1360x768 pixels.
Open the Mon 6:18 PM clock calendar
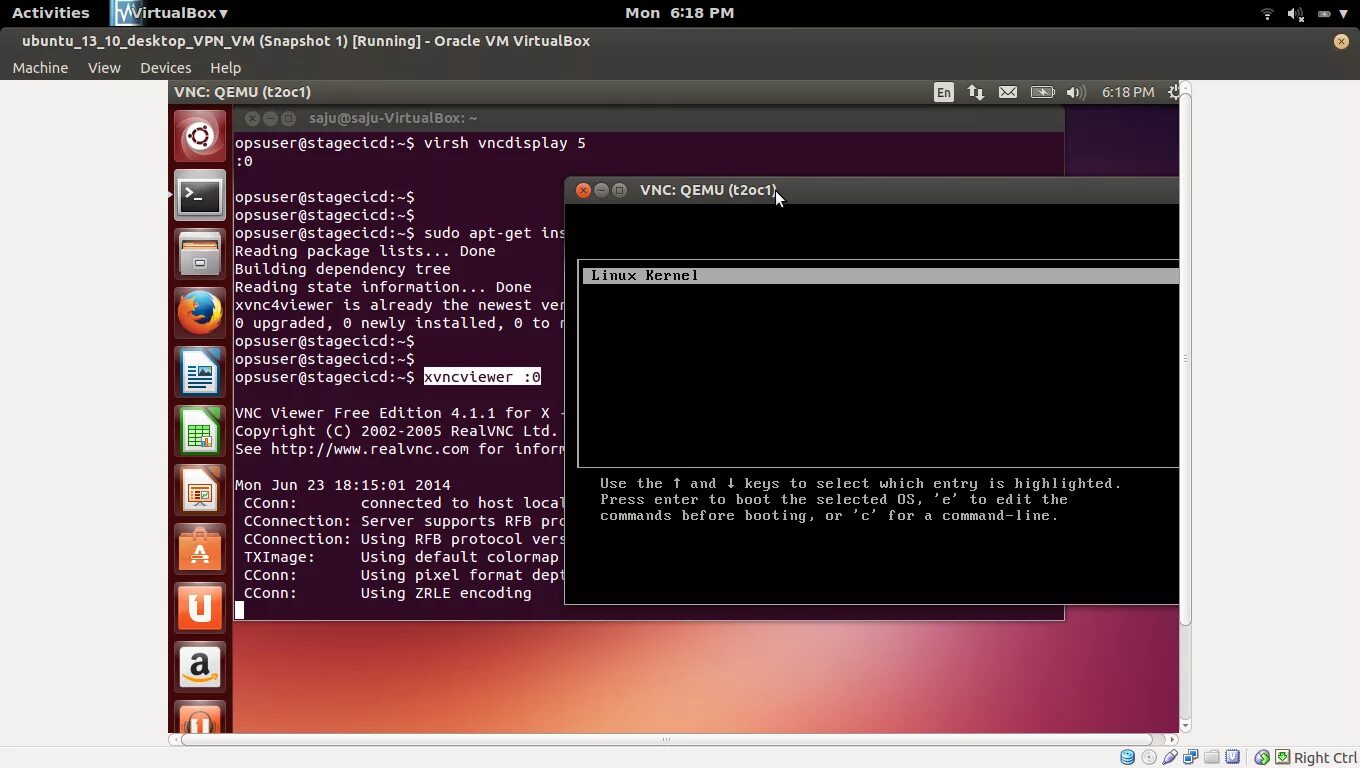tap(679, 13)
